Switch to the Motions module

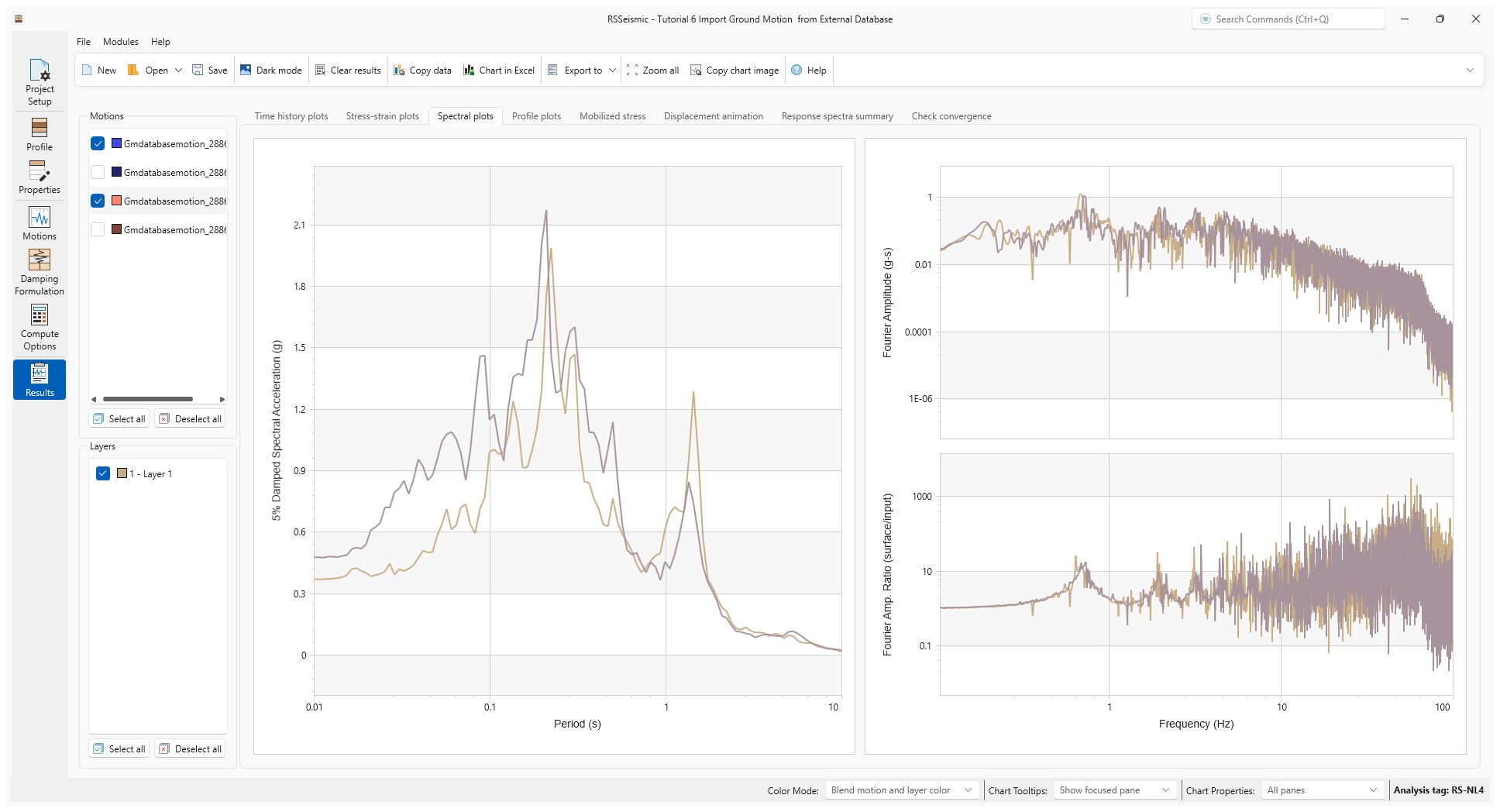point(39,222)
